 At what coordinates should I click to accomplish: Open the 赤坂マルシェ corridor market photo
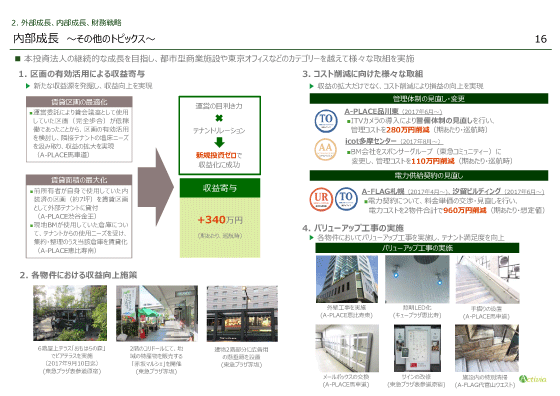157,313
